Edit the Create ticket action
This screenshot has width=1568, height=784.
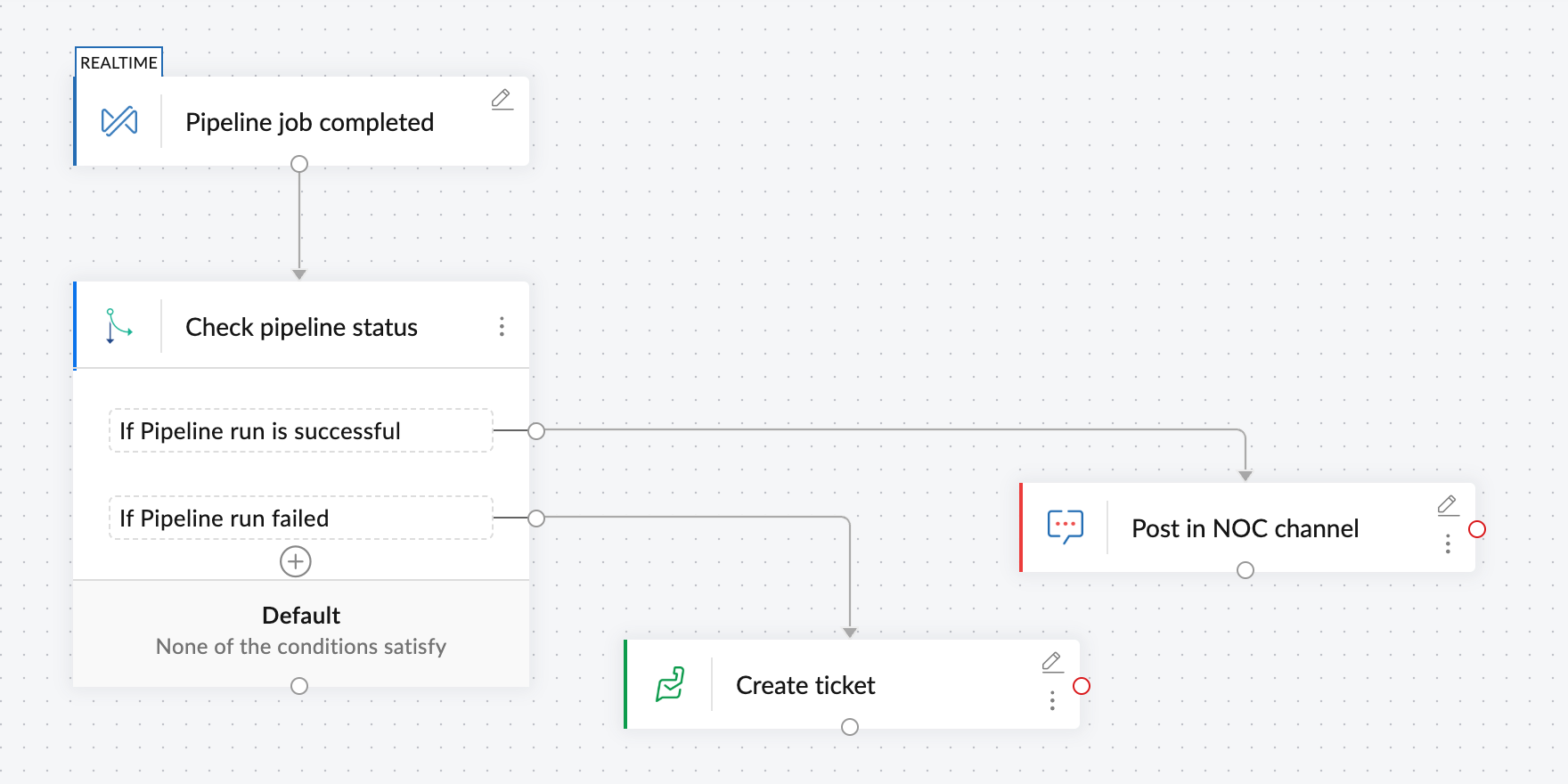tap(1052, 662)
